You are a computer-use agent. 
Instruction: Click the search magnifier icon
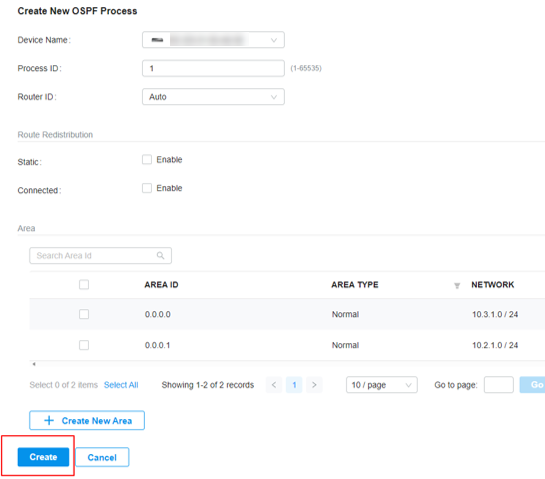click(x=160, y=255)
